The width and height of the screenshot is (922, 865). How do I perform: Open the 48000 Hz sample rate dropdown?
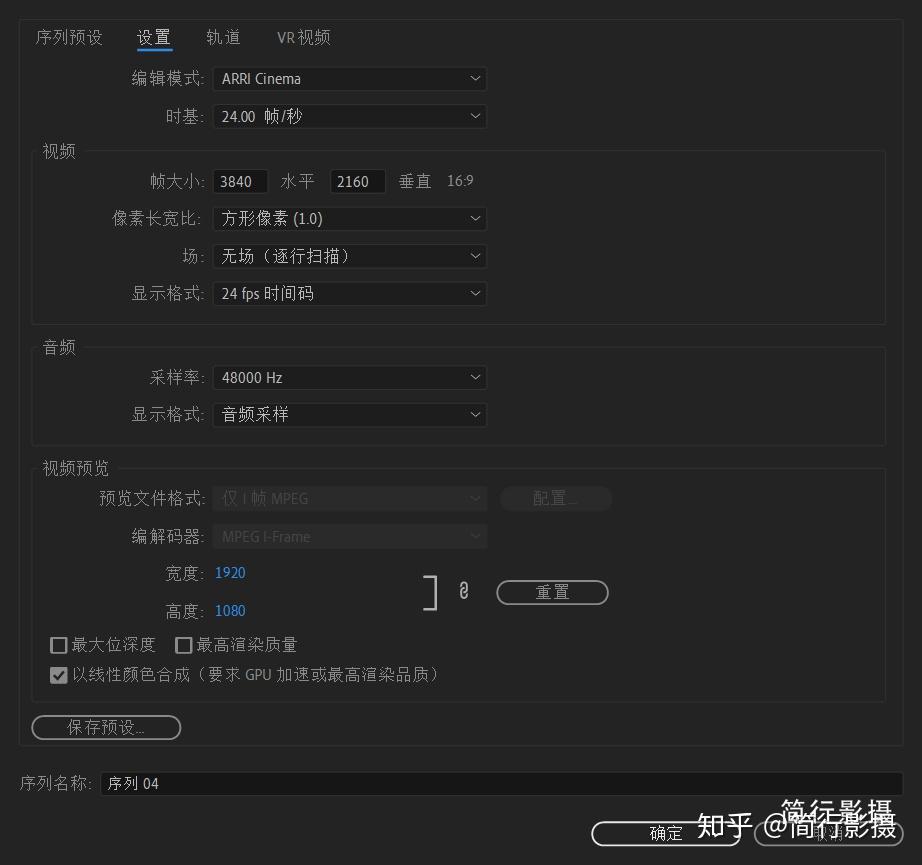349,378
